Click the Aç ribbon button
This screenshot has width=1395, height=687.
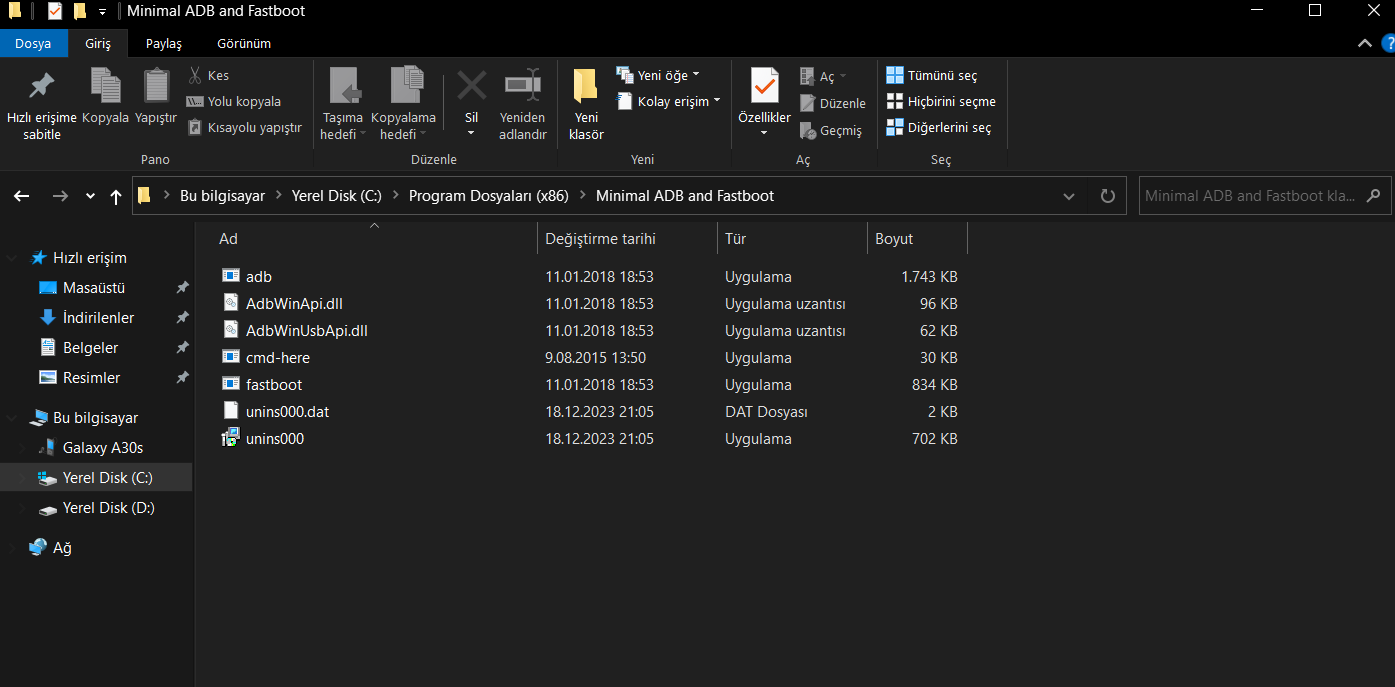tap(823, 76)
